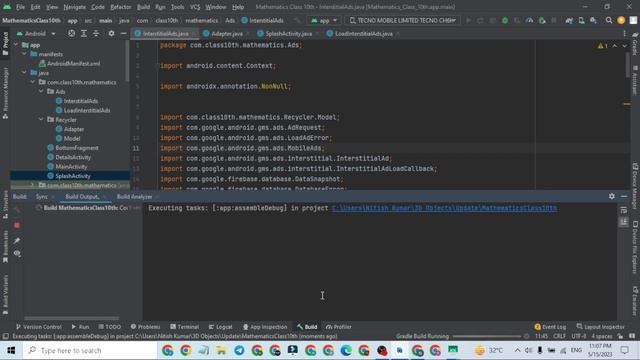Toggle soft-wrap icon in Build output

click(623, 210)
